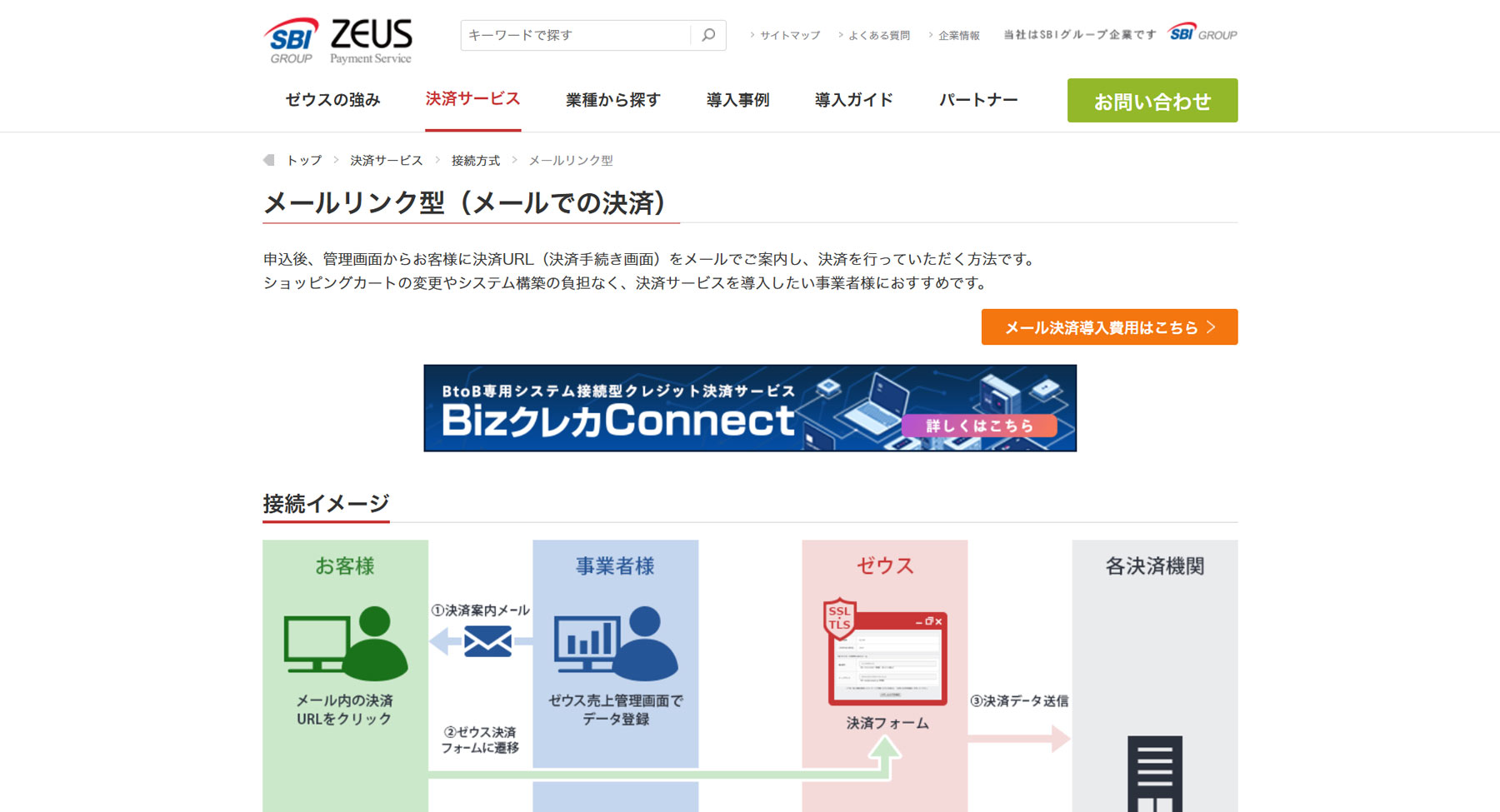Click the ③決済データ送信 caption
Viewport: 1500px width, 812px height.
pyautogui.click(x=1019, y=701)
